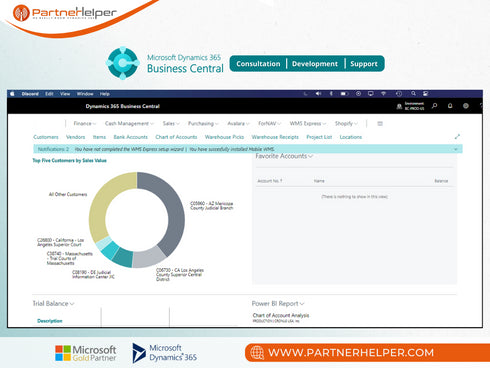
Task: Open the Project List link
Action: [319, 137]
